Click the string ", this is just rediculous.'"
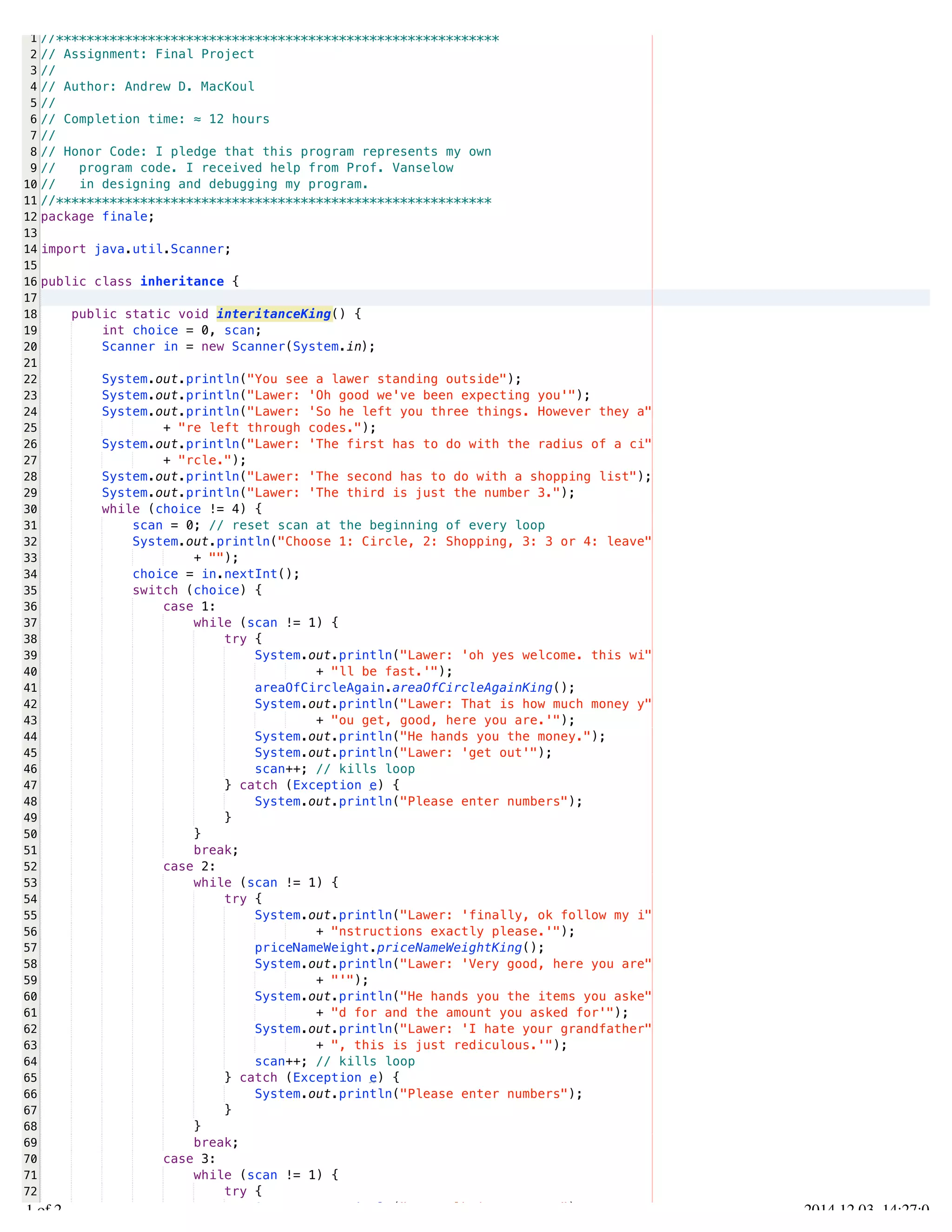 442,1045
